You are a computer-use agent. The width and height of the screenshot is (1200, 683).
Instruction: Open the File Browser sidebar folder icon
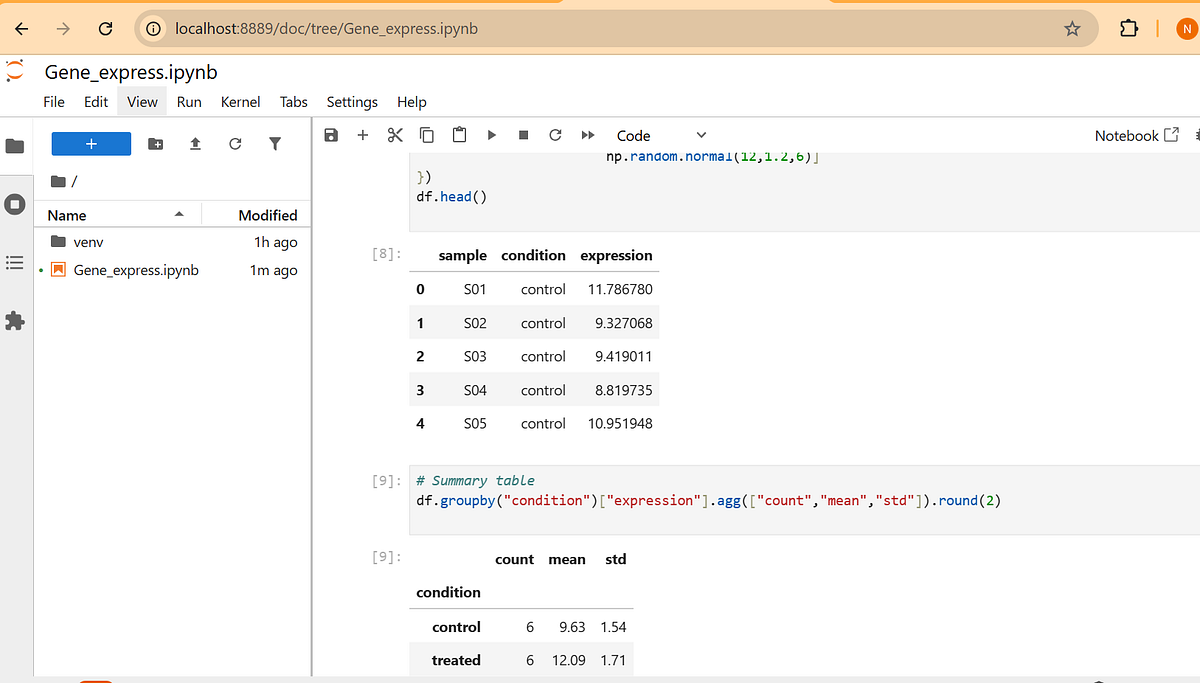[15, 146]
